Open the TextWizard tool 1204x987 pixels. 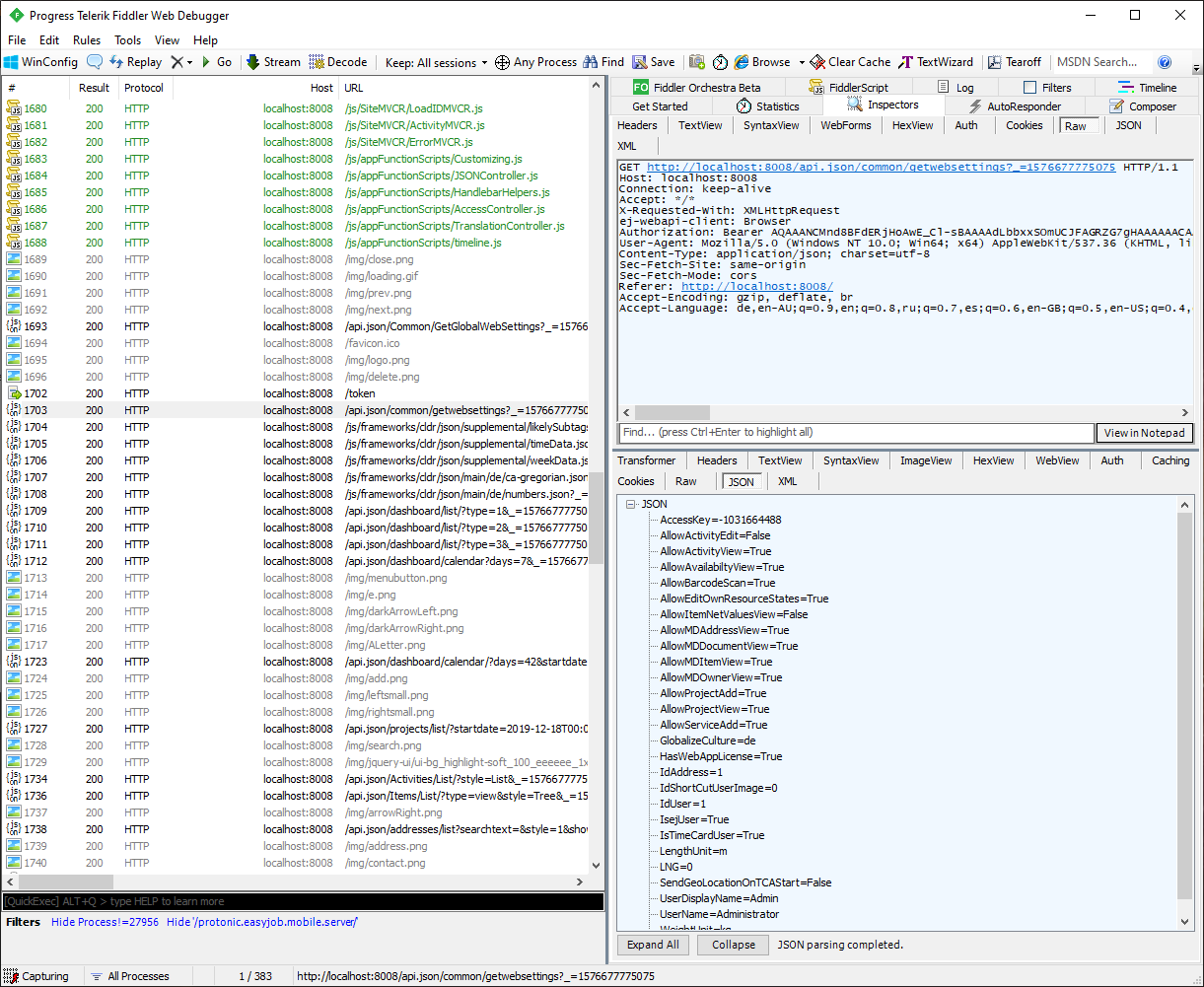click(x=935, y=62)
